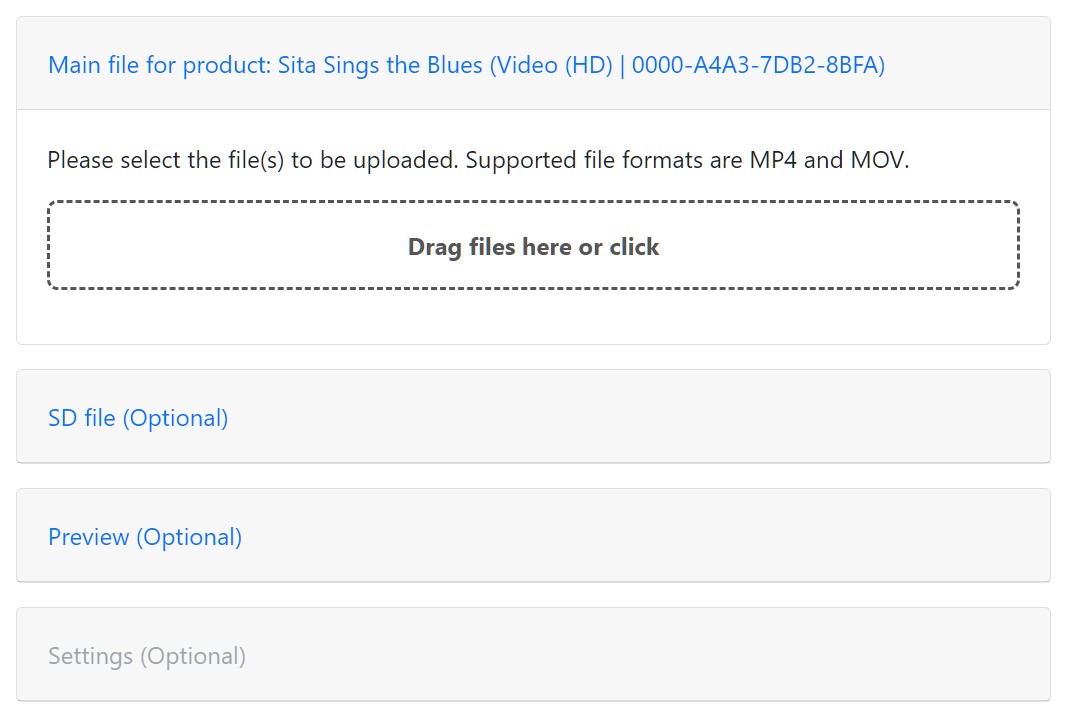Click the product ID 0000-A4A3-7DB2-8BFA
Viewport: 1069px width, 718px height.
[758, 66]
